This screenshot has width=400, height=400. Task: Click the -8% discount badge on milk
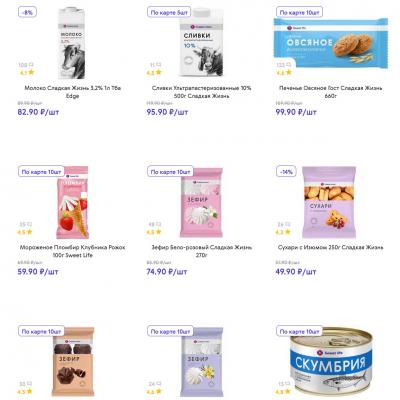click(27, 12)
